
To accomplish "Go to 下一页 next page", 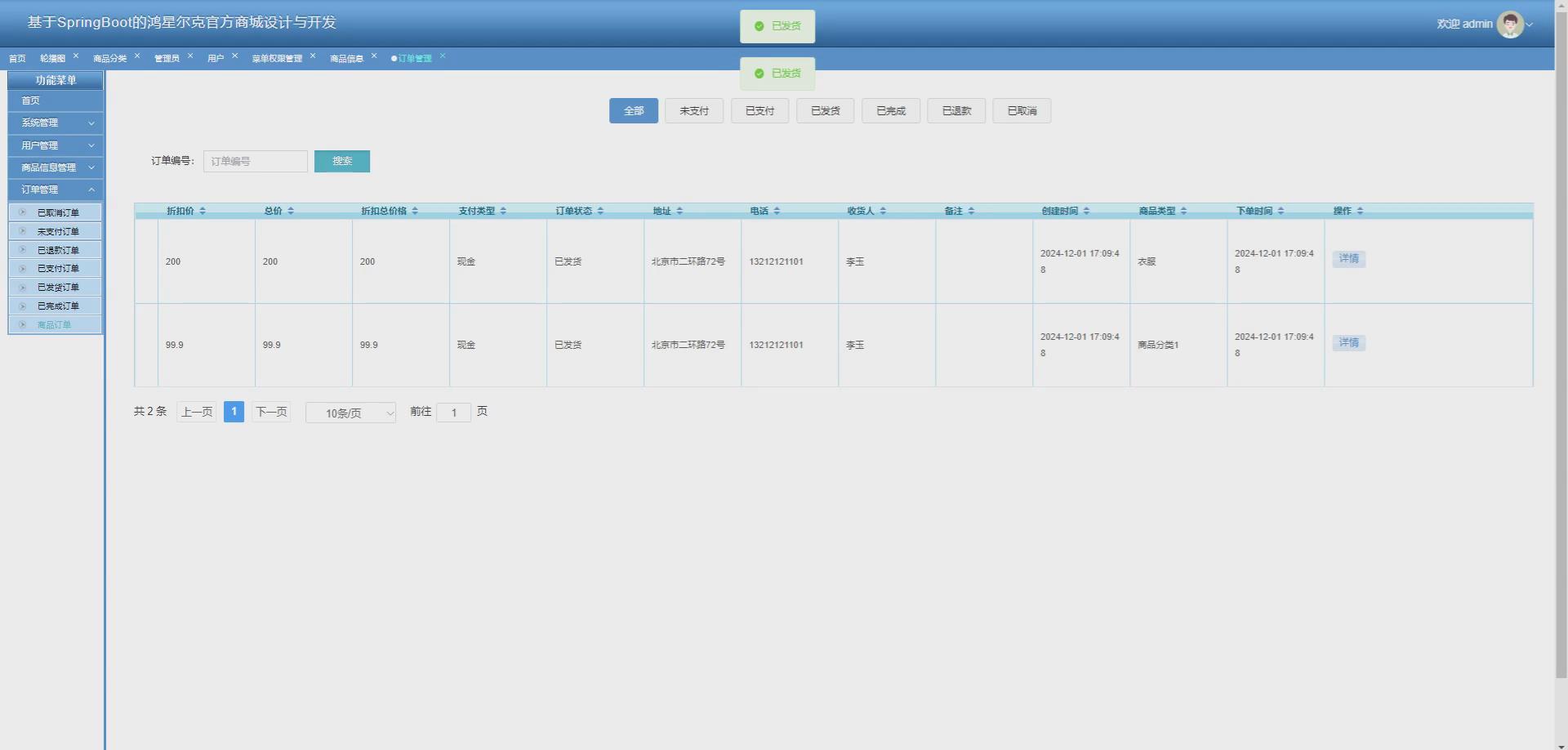I will click(271, 412).
